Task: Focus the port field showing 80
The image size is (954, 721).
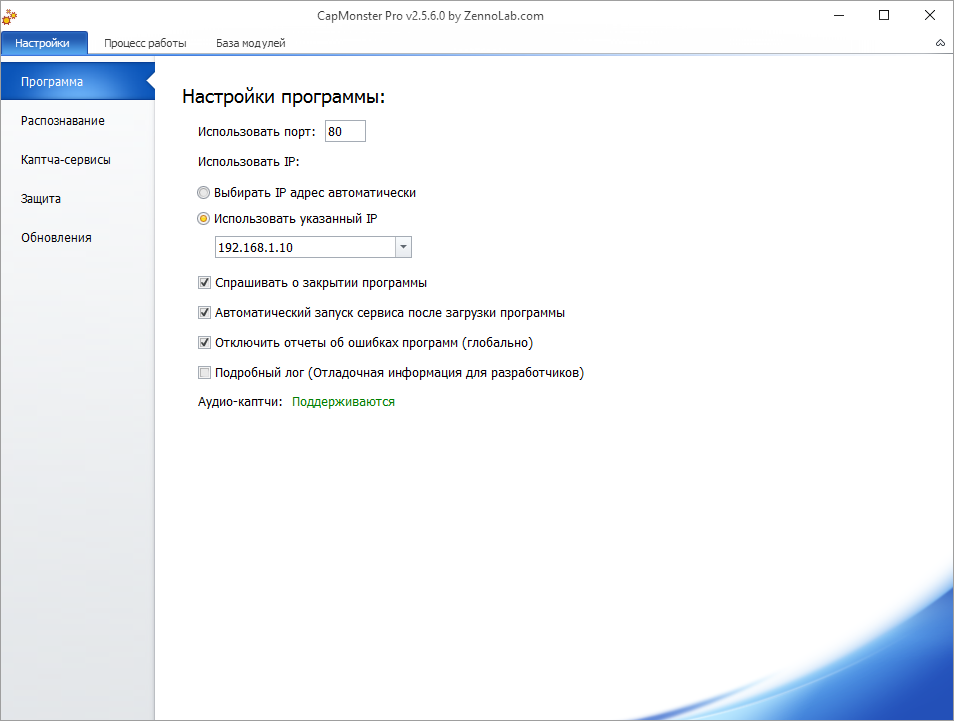Action: click(x=345, y=131)
